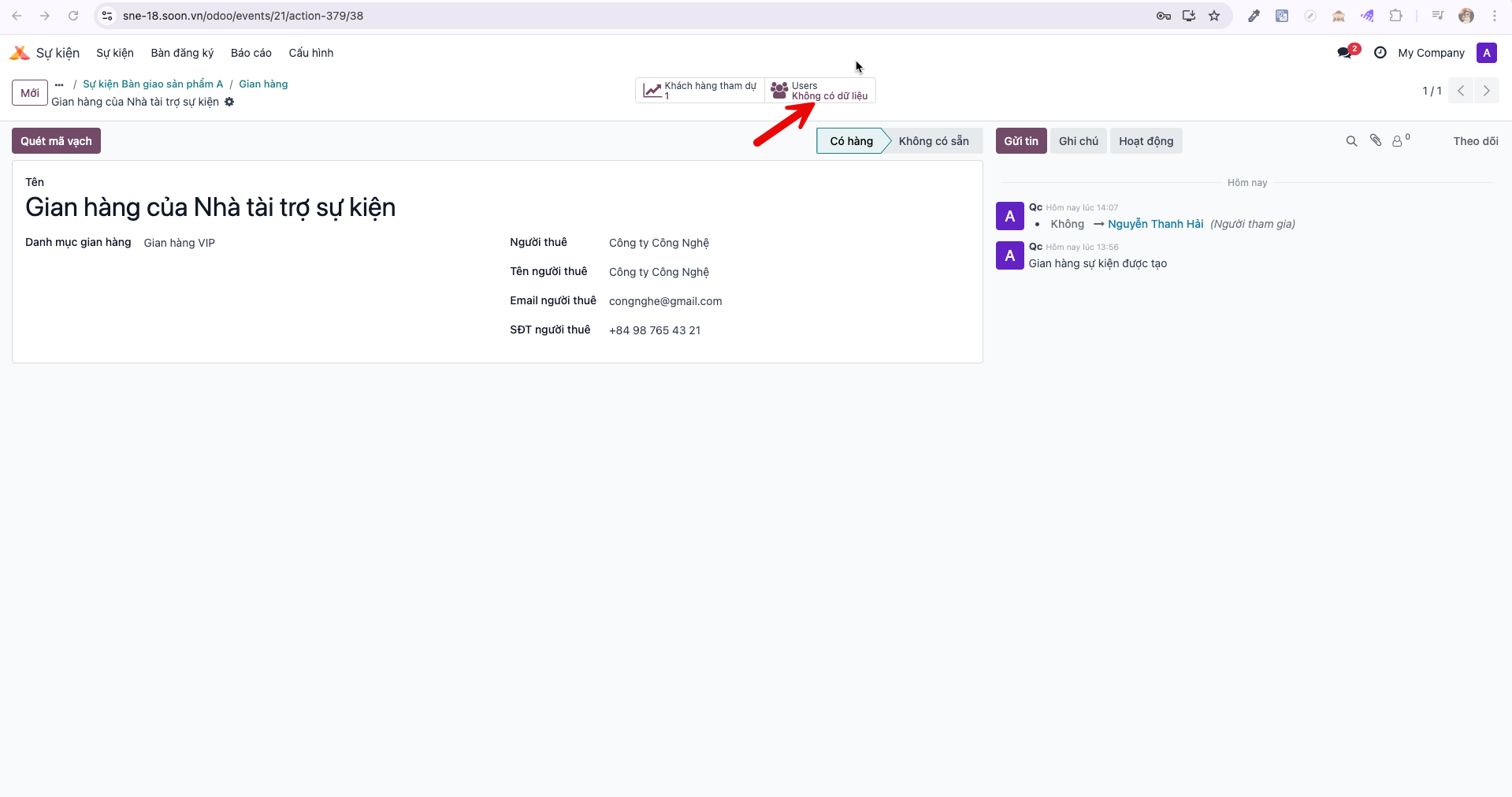Click the paperclip attachments icon
This screenshot has height=797, width=1512.
pyautogui.click(x=1376, y=140)
